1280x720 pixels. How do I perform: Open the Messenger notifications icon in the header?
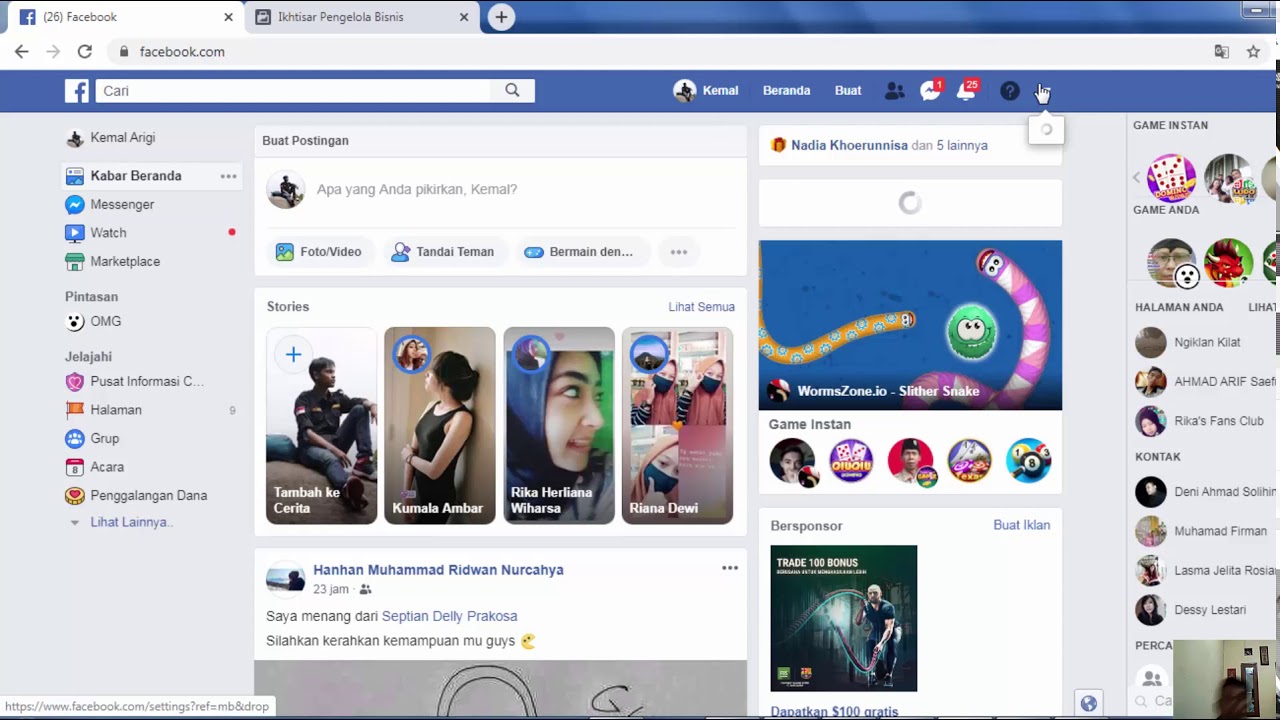click(930, 91)
